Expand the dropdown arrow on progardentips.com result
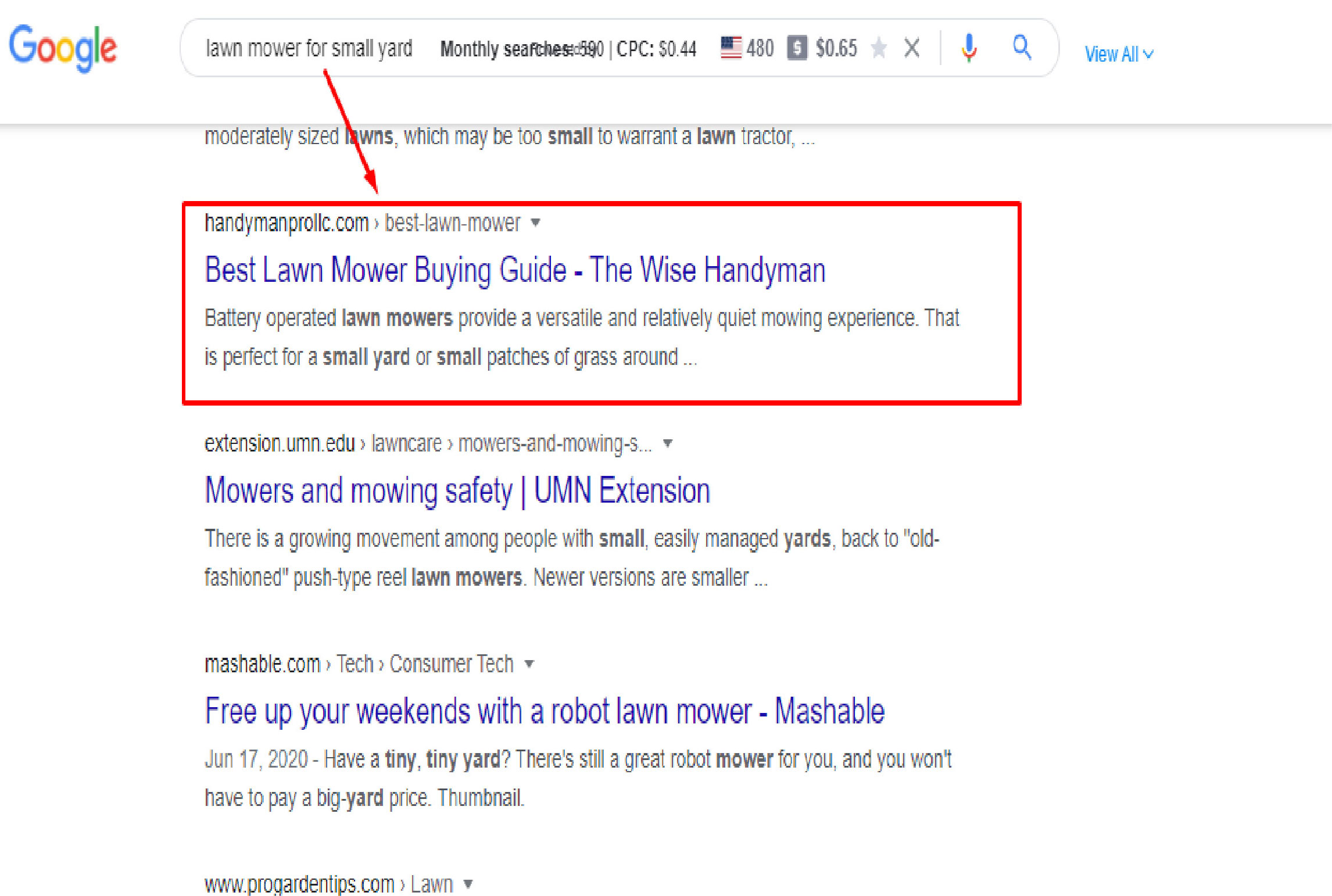1332x896 pixels. click(x=468, y=884)
